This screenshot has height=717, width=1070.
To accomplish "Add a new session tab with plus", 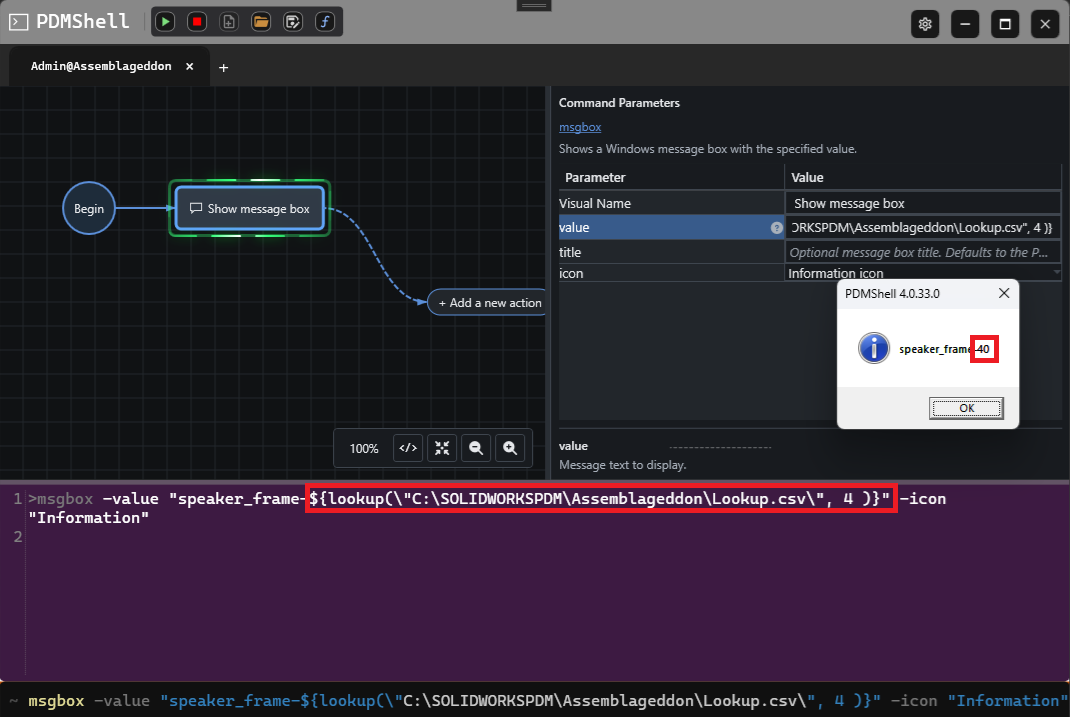I will [x=223, y=68].
